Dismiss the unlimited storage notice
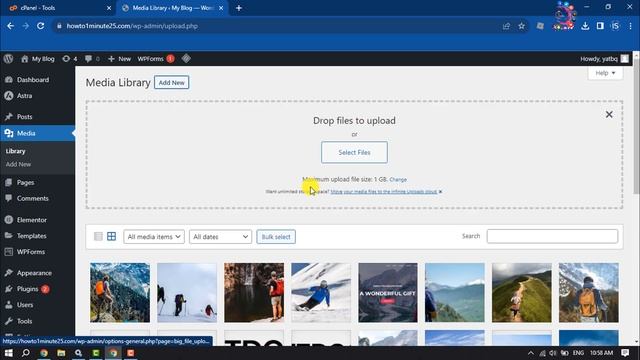The image size is (640, 360). pos(440,191)
